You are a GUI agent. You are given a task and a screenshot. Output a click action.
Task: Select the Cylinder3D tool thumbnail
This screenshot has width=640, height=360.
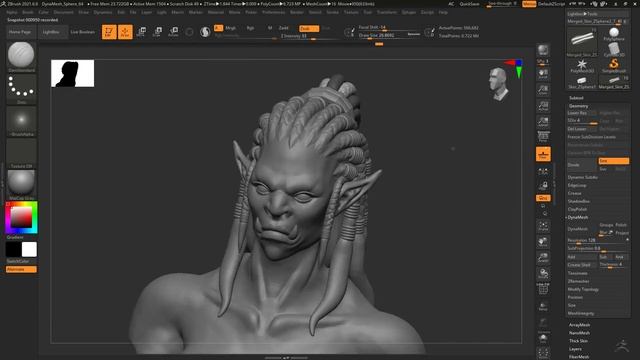613,50
